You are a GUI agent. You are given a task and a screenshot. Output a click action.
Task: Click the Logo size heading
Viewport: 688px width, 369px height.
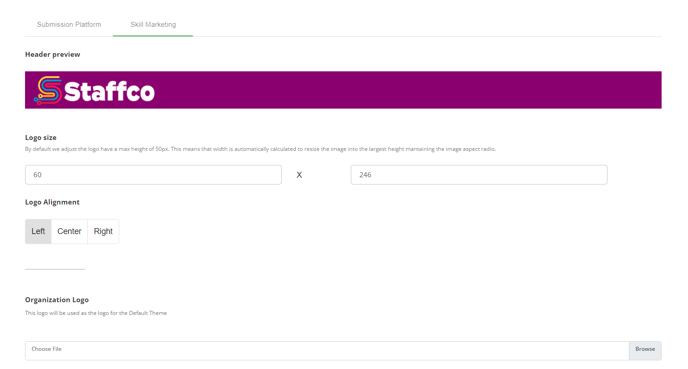[x=41, y=137]
